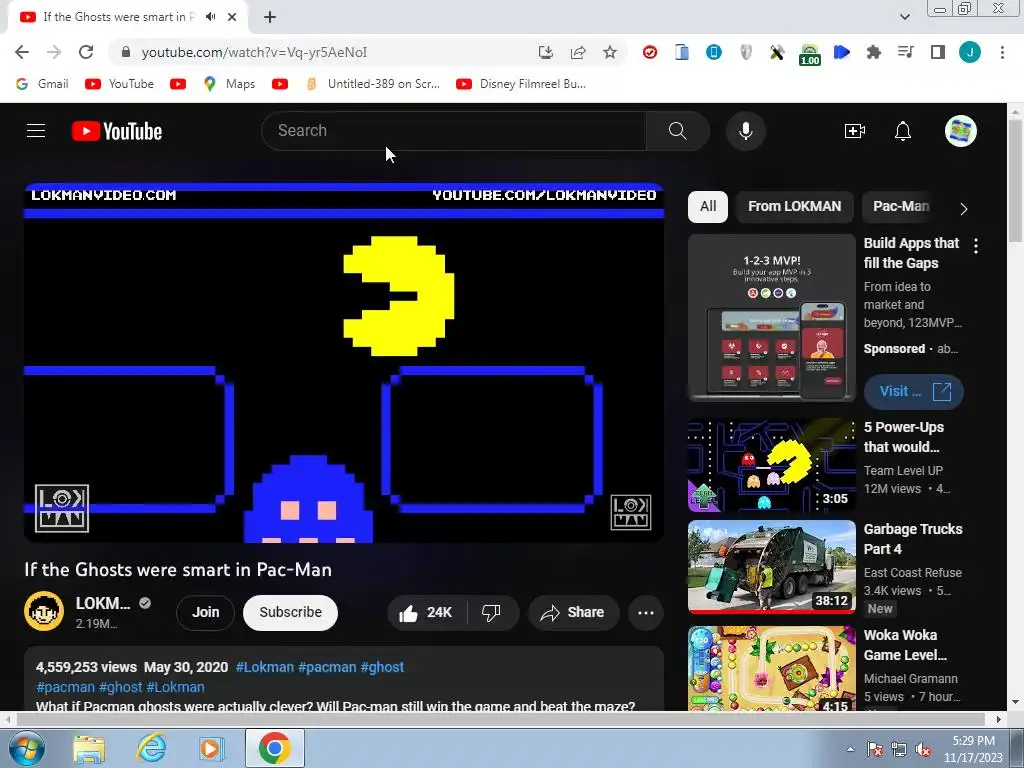Focus the YouTube search field
The width and height of the screenshot is (1024, 768).
pos(454,131)
